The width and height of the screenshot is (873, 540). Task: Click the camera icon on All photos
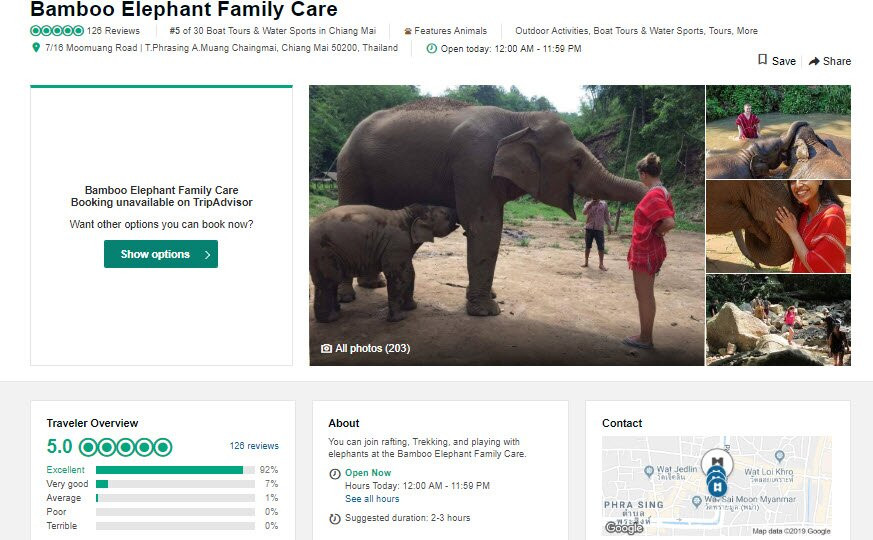pos(326,348)
